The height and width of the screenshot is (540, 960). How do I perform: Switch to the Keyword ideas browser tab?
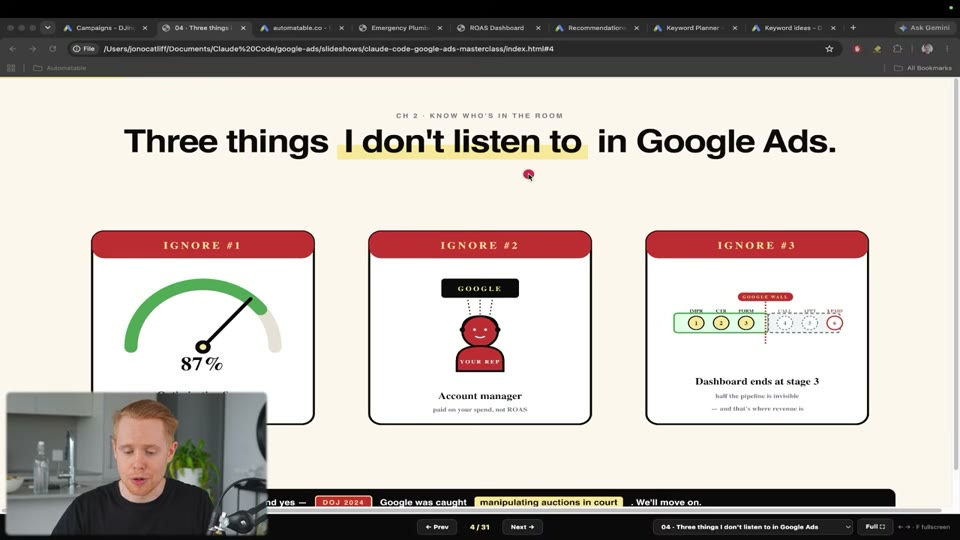pyautogui.click(x=793, y=28)
